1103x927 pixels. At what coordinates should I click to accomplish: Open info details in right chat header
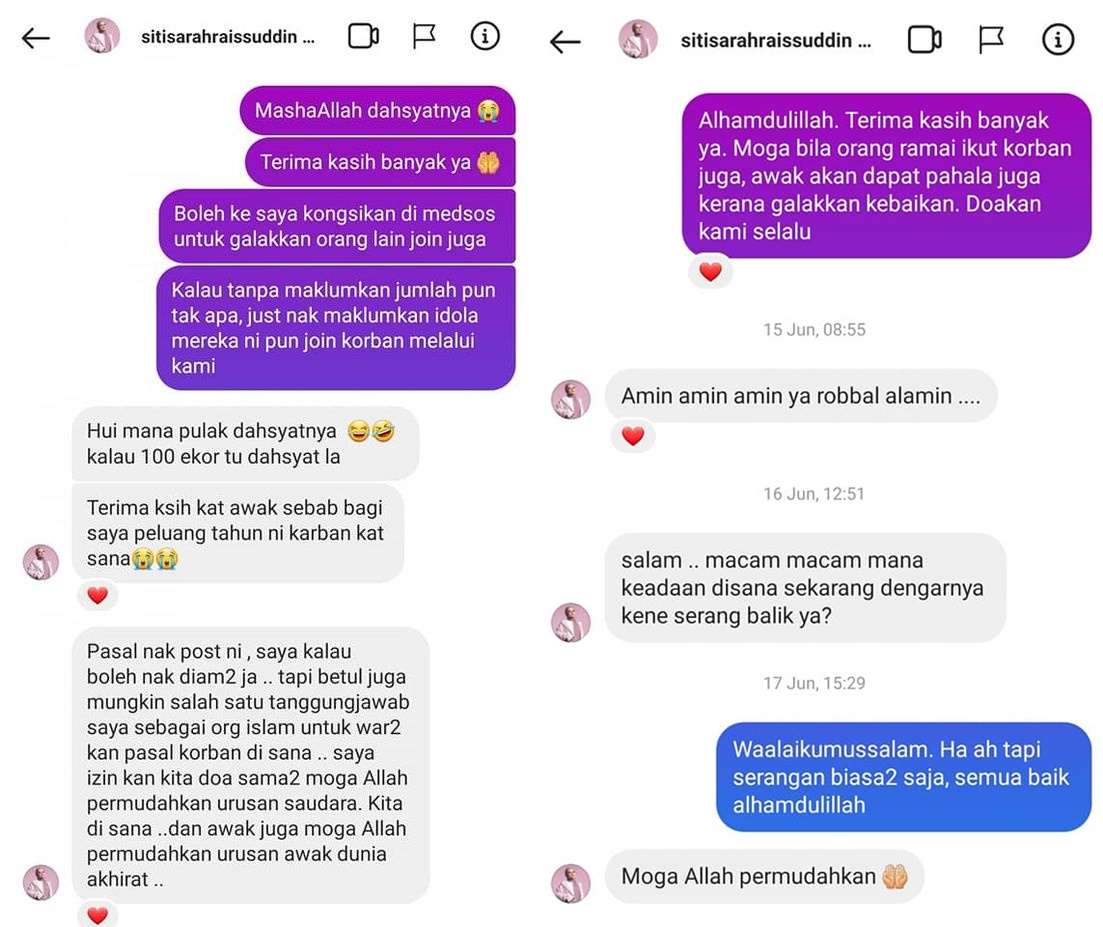click(x=1057, y=39)
